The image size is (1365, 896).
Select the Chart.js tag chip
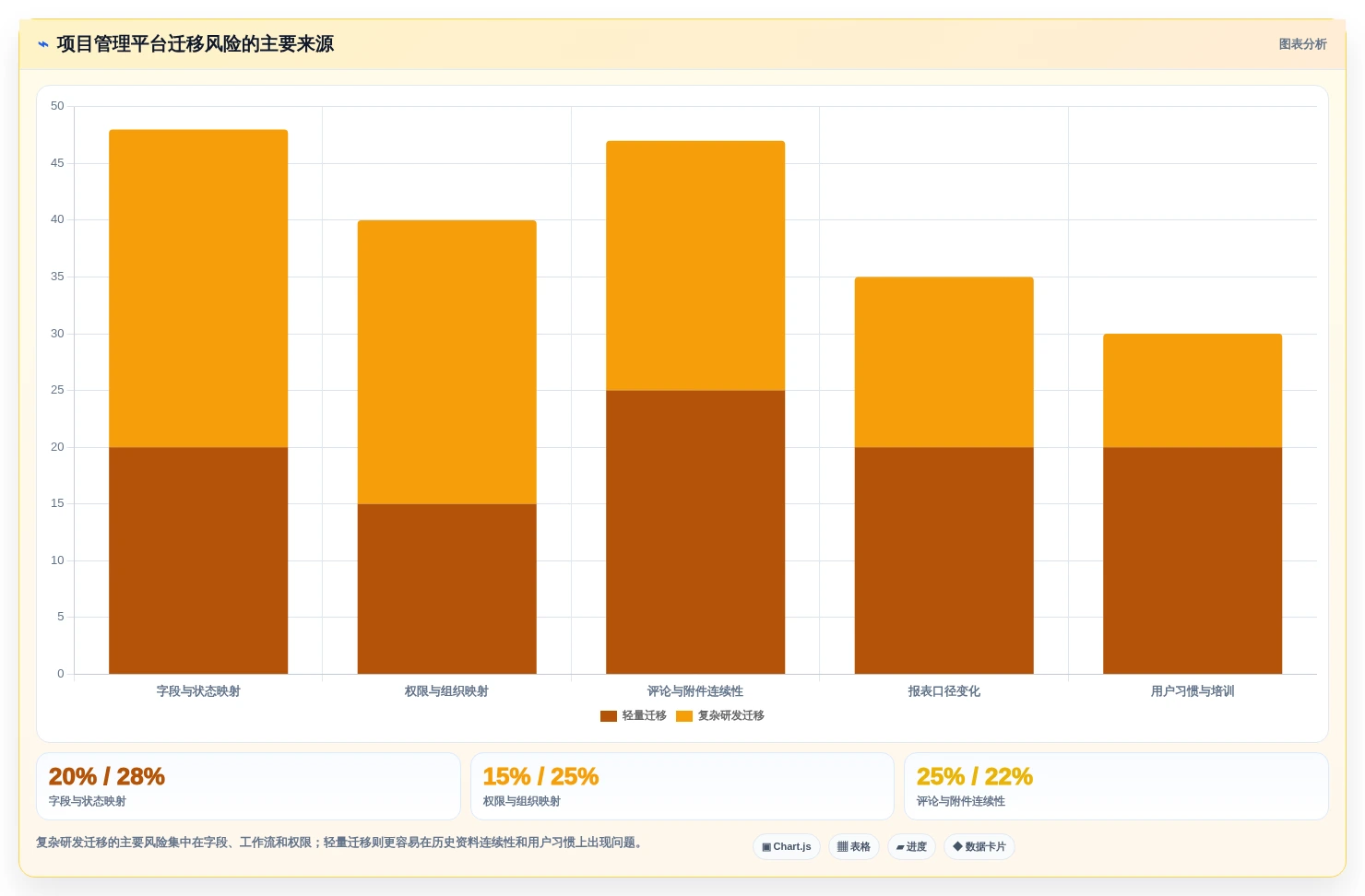tap(787, 847)
